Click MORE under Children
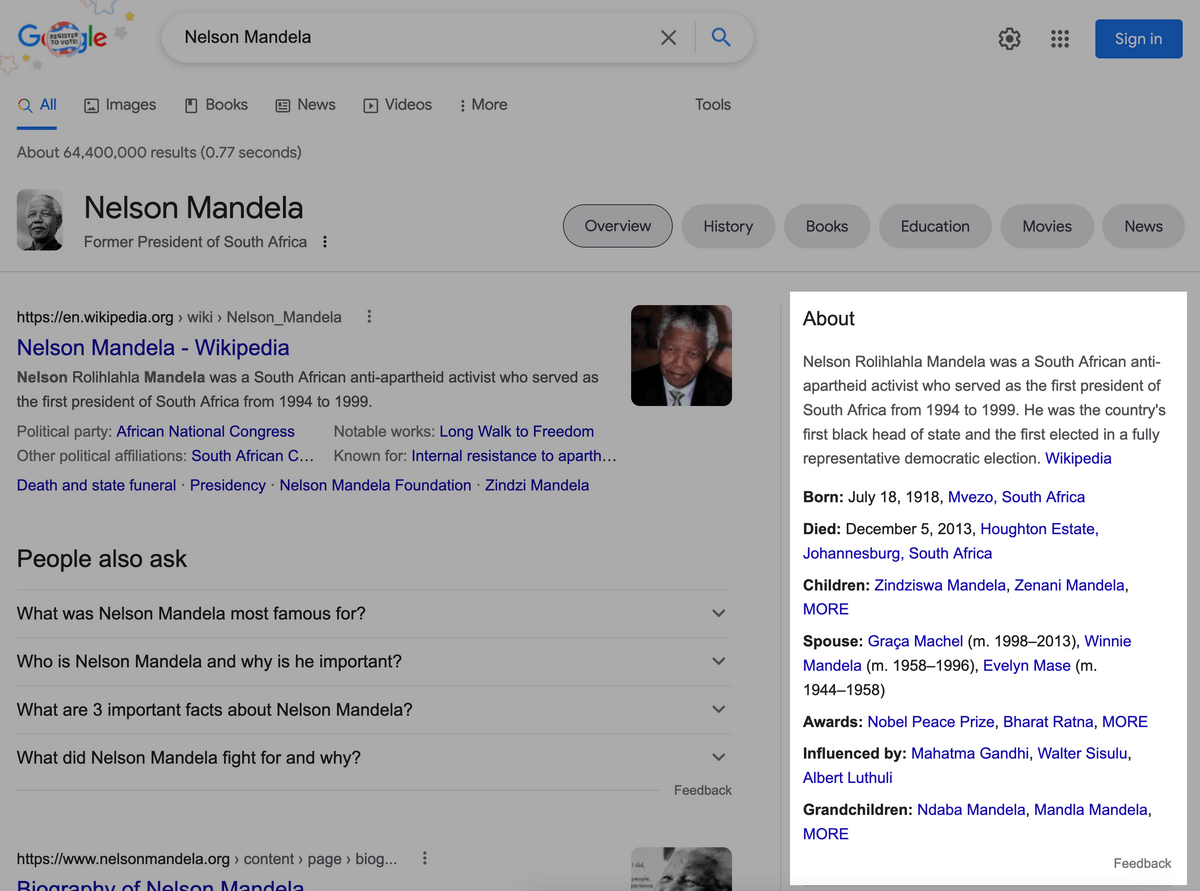This screenshot has height=891, width=1200. point(826,609)
